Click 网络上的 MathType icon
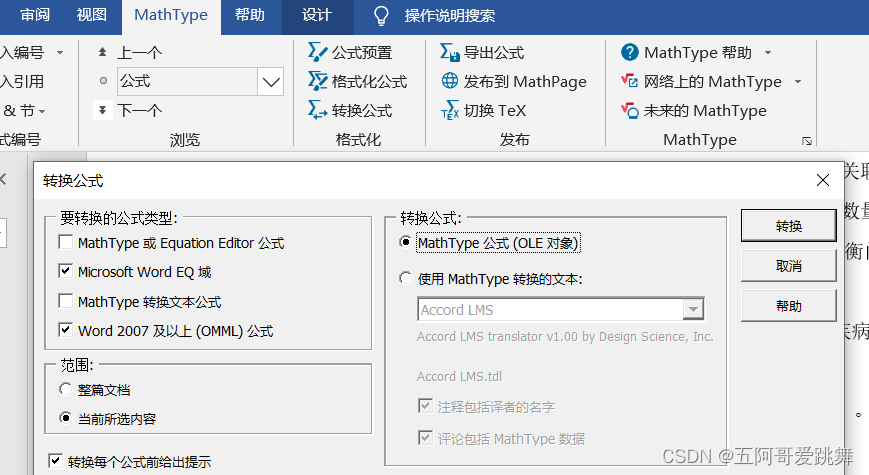869x475 pixels. click(x=630, y=81)
